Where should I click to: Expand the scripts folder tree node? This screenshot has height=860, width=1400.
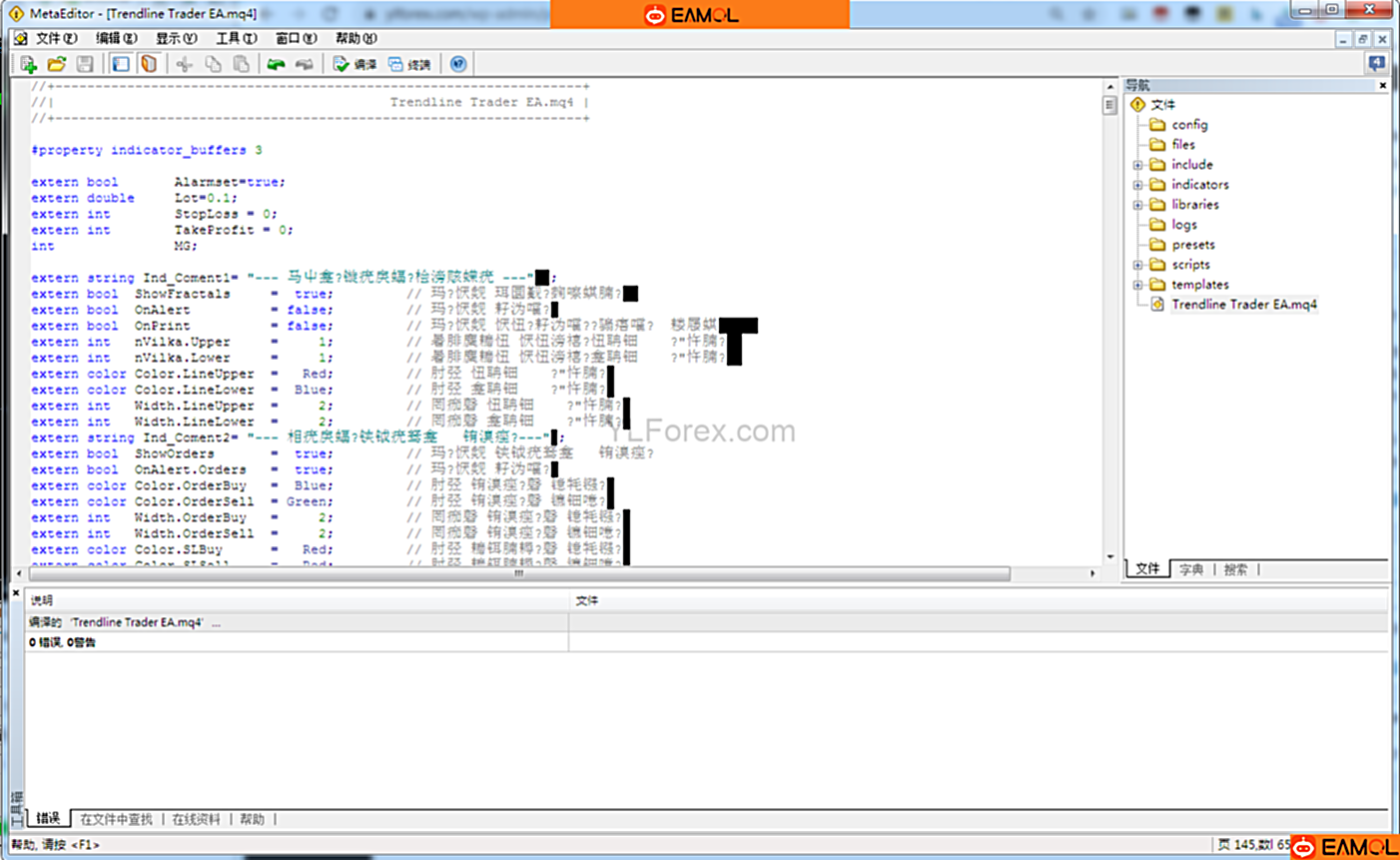tap(1137, 265)
